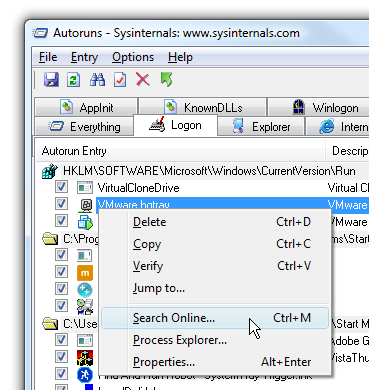Open the Options menu
The height and width of the screenshot is (390, 369).
click(133, 57)
